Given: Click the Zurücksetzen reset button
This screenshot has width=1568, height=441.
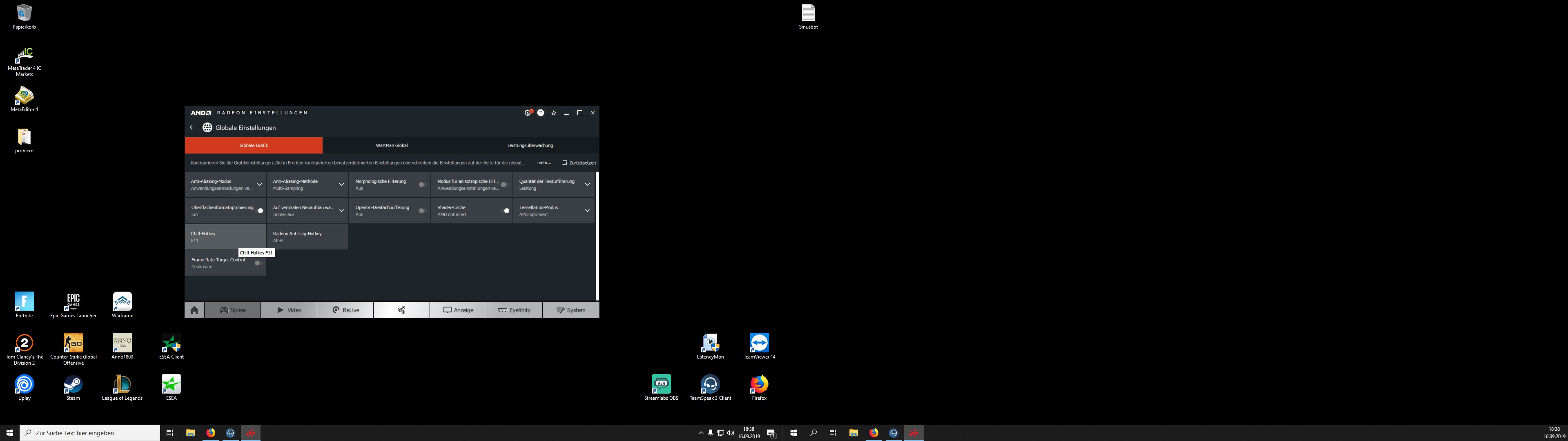Looking at the screenshot, I should click(x=579, y=163).
